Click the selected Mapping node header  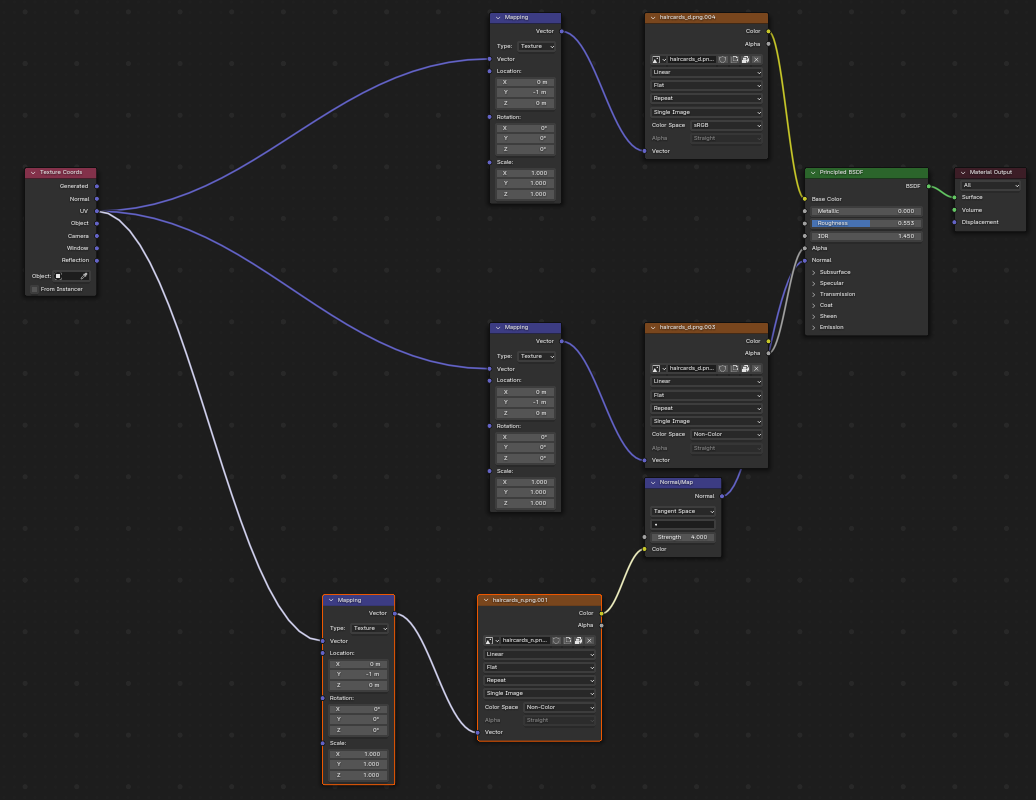[358, 600]
